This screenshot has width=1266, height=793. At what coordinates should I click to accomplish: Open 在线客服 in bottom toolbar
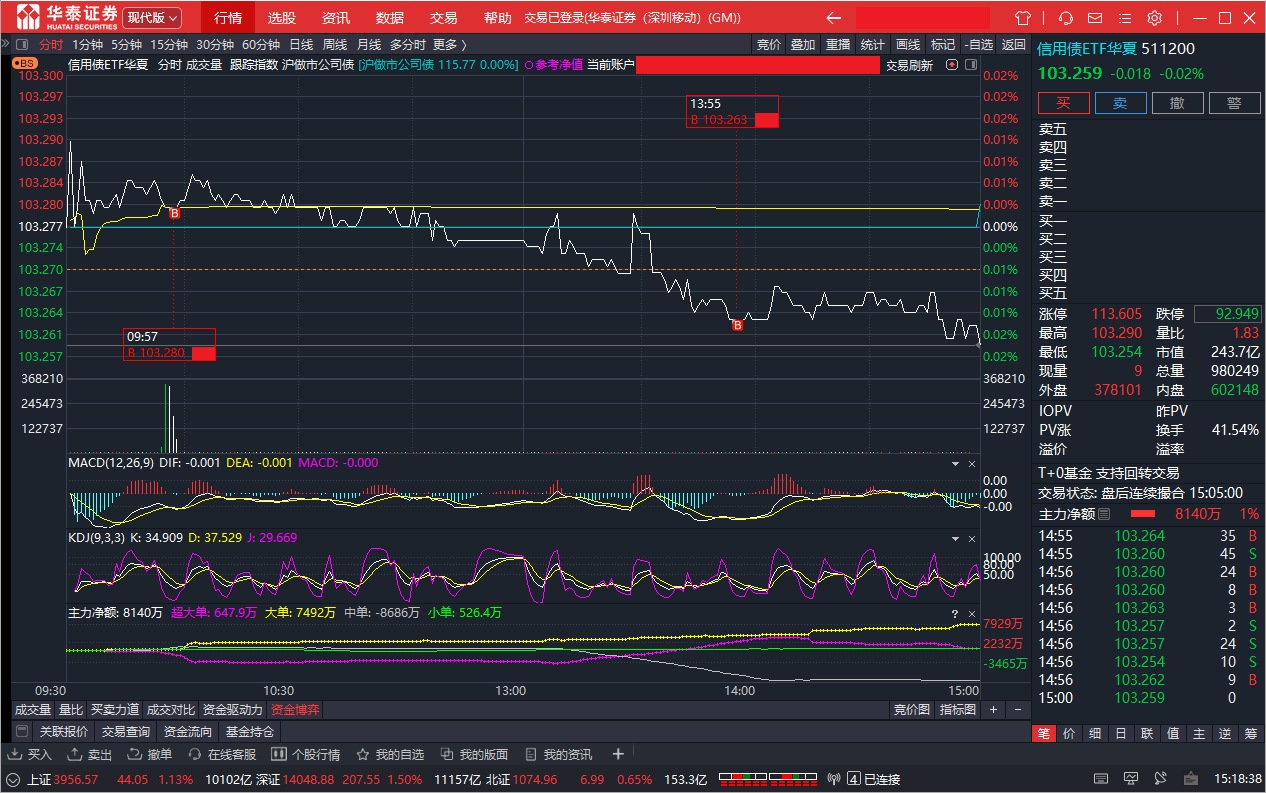tap(222, 755)
